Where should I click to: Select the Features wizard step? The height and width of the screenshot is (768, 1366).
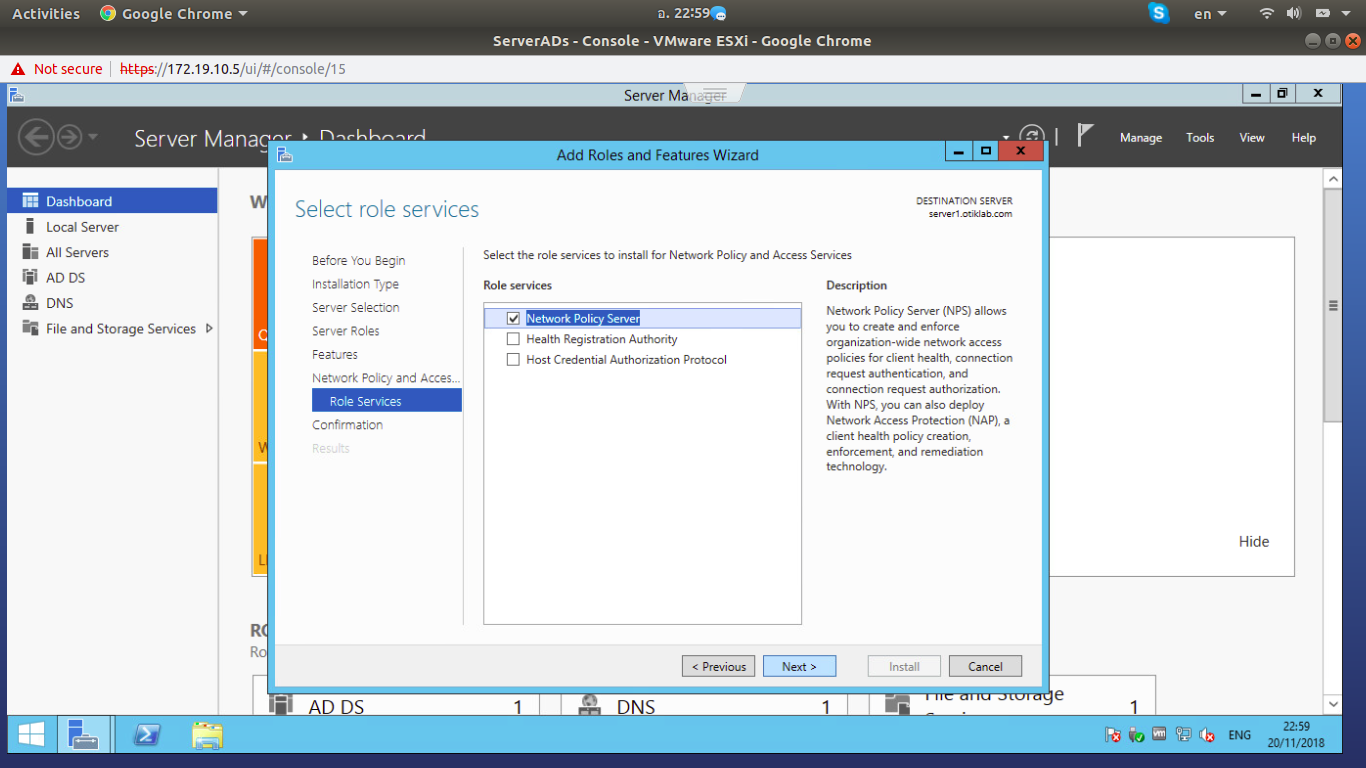(x=334, y=354)
